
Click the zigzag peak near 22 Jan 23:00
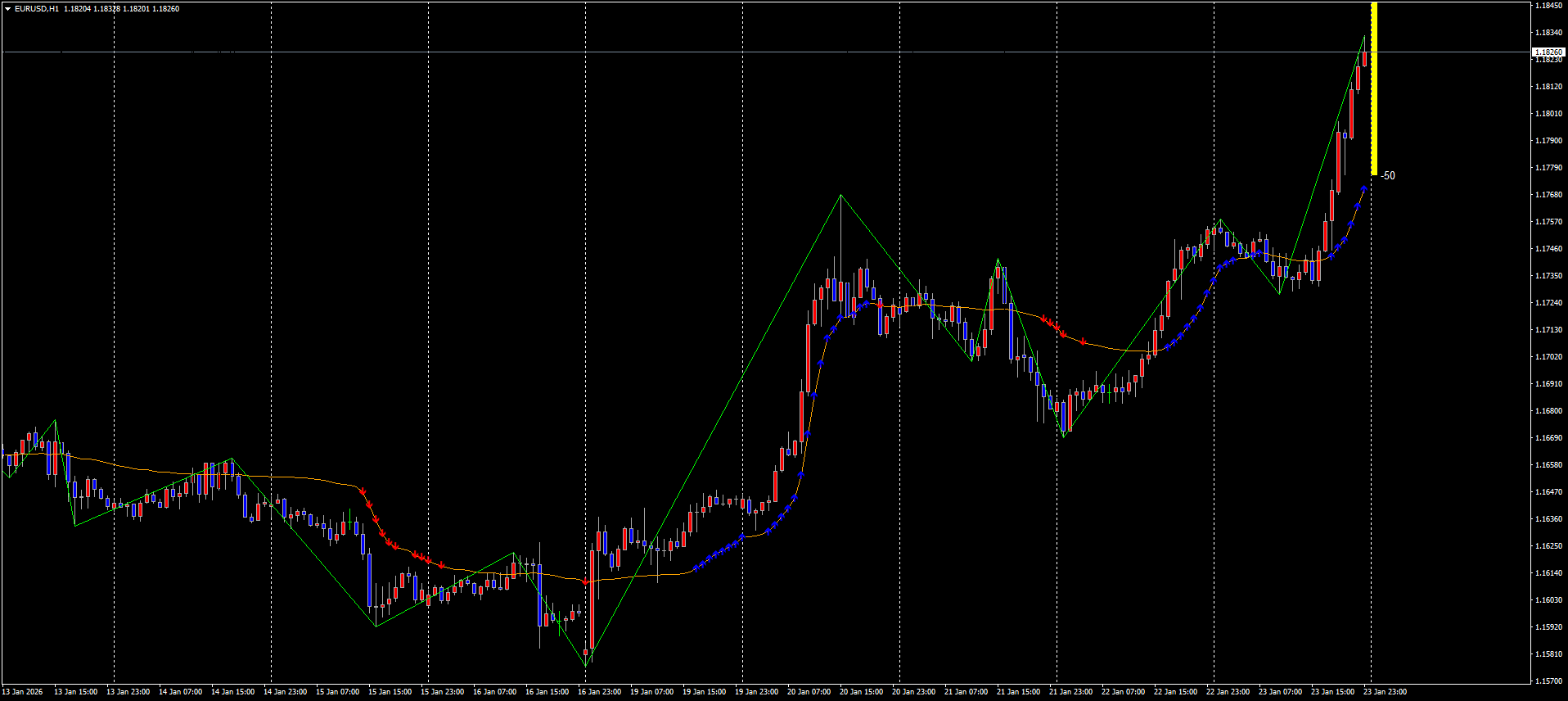pos(1221,219)
